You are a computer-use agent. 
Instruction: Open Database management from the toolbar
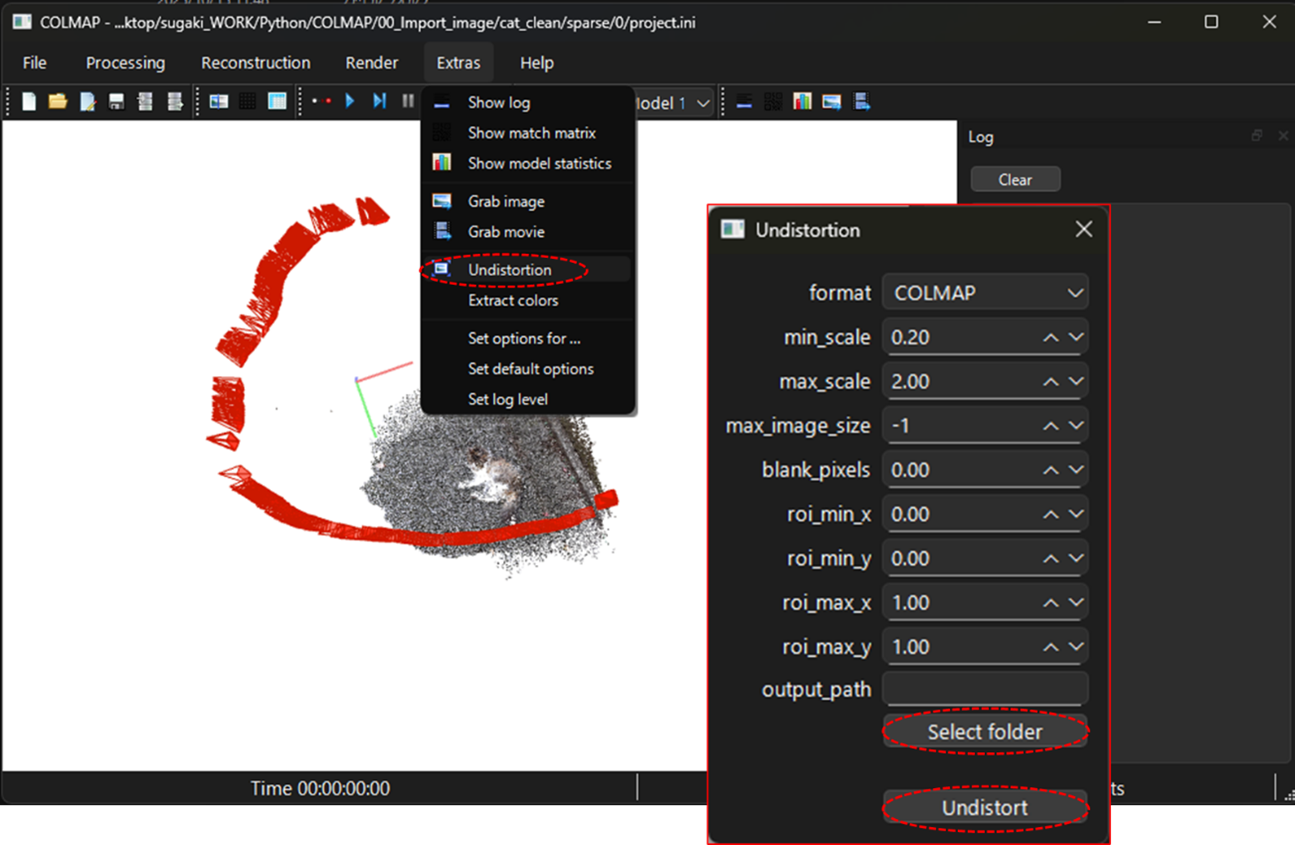pyautogui.click(x=277, y=102)
